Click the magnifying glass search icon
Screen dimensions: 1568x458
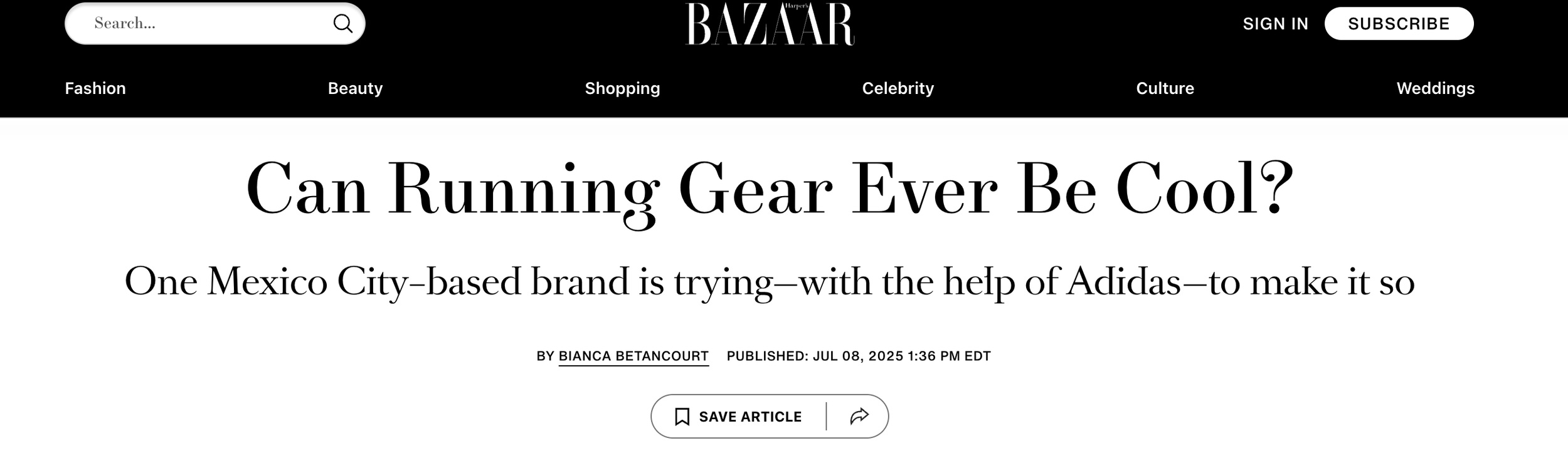(342, 24)
